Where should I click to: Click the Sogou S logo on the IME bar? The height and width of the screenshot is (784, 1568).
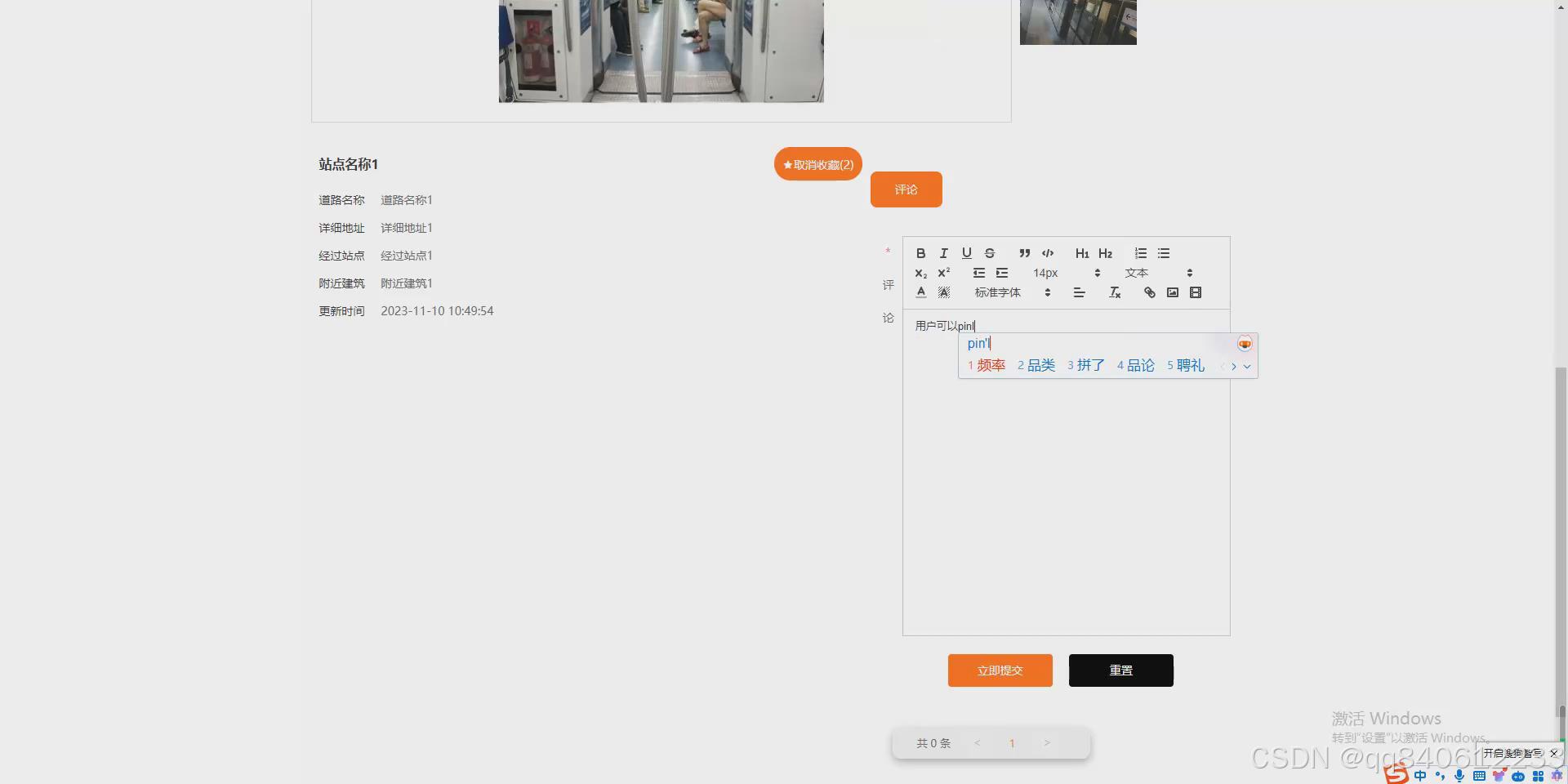[x=1396, y=773]
